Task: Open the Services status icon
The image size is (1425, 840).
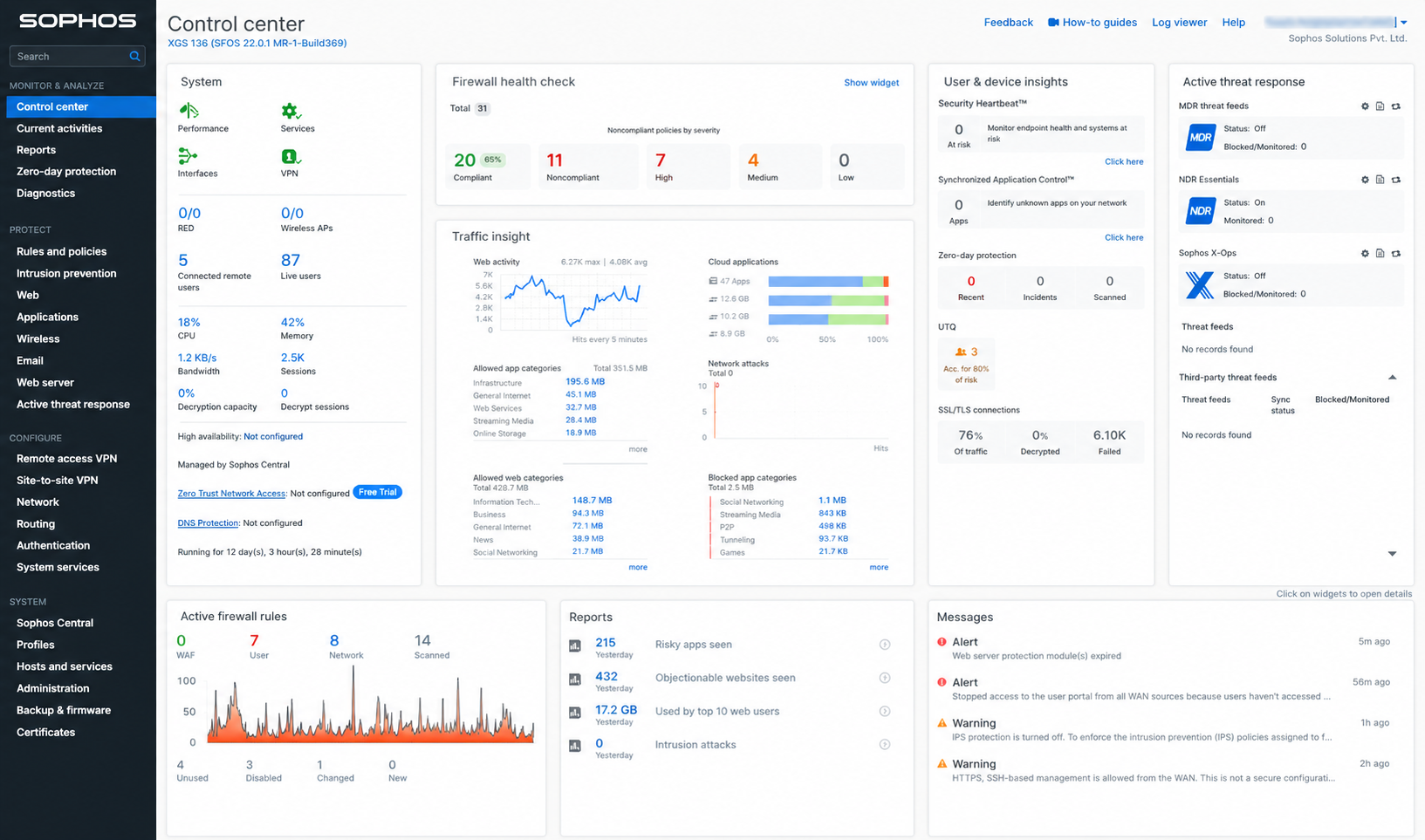Action: [291, 111]
